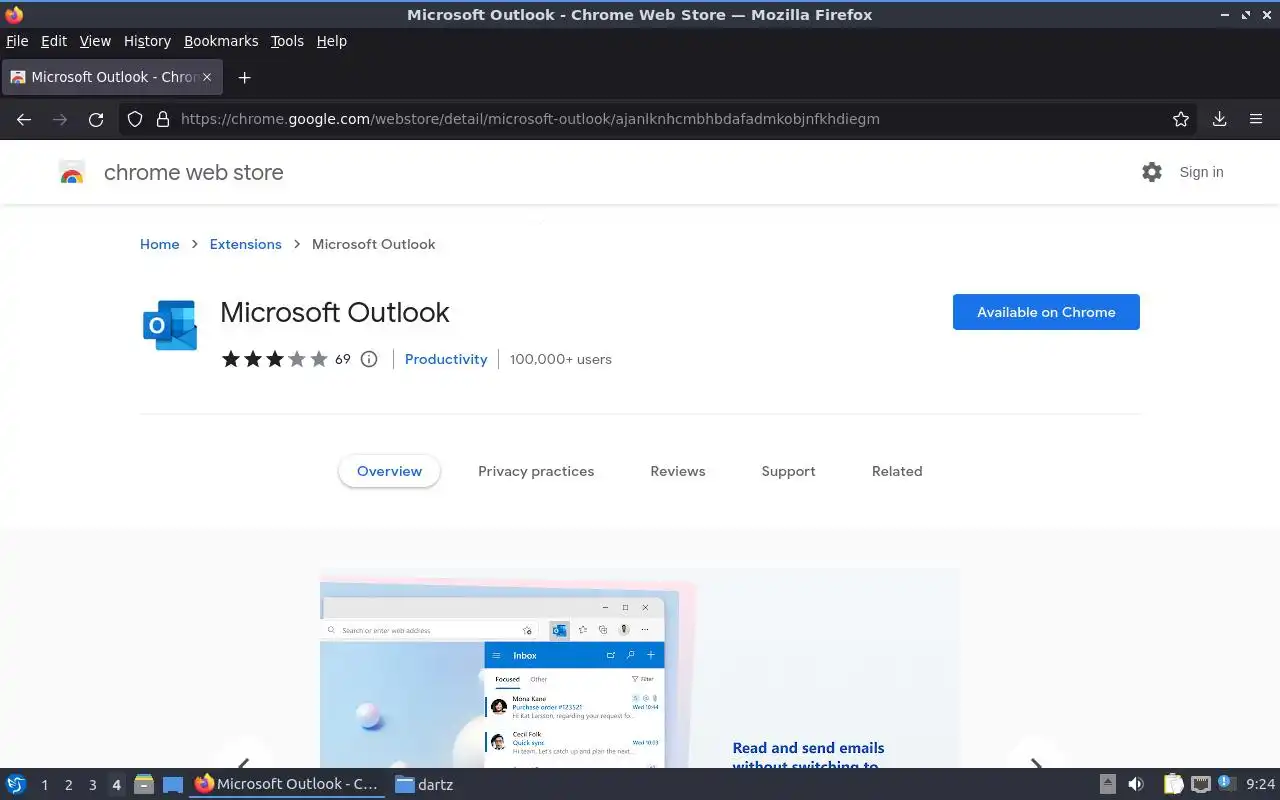Click the rating info circle icon
This screenshot has height=800, width=1280.
click(x=369, y=359)
